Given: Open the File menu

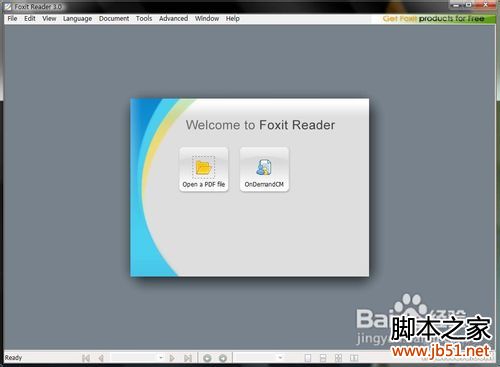Looking at the screenshot, I should 12,19.
